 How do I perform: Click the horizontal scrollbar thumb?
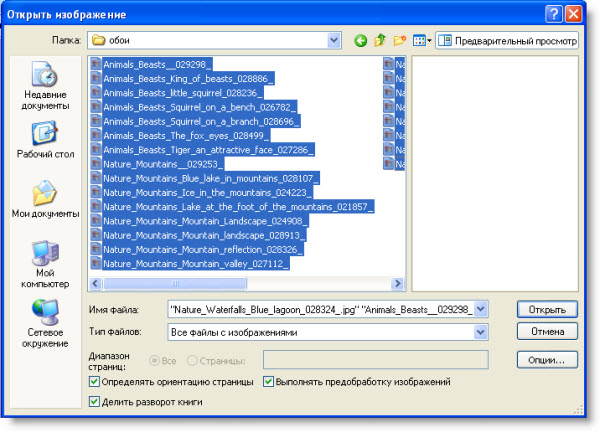click(x=176, y=284)
